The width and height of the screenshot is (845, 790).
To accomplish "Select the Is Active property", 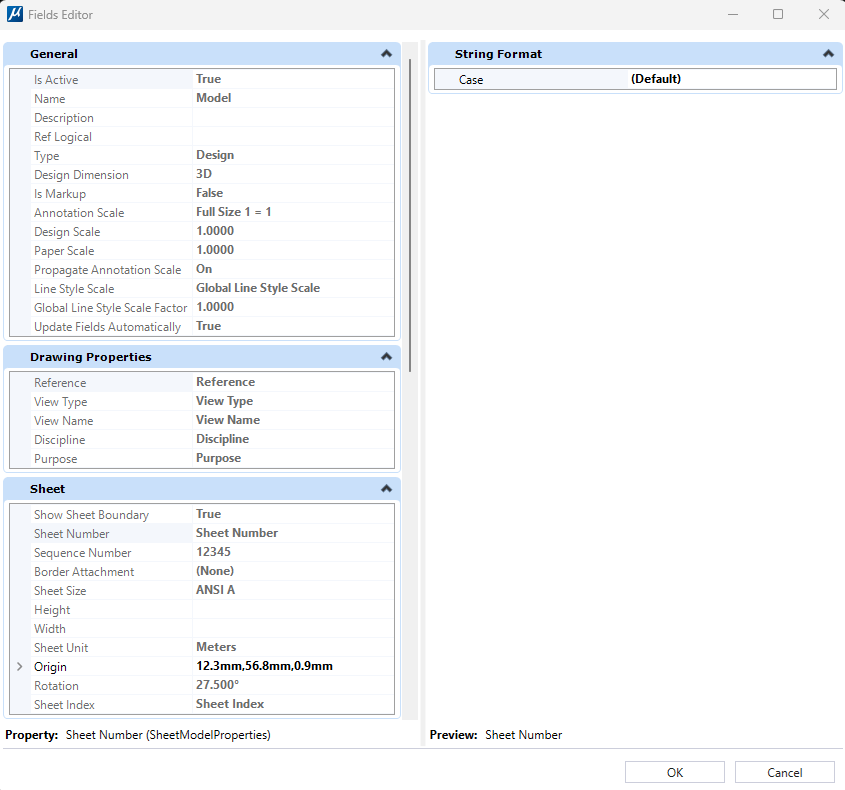I will tap(56, 80).
